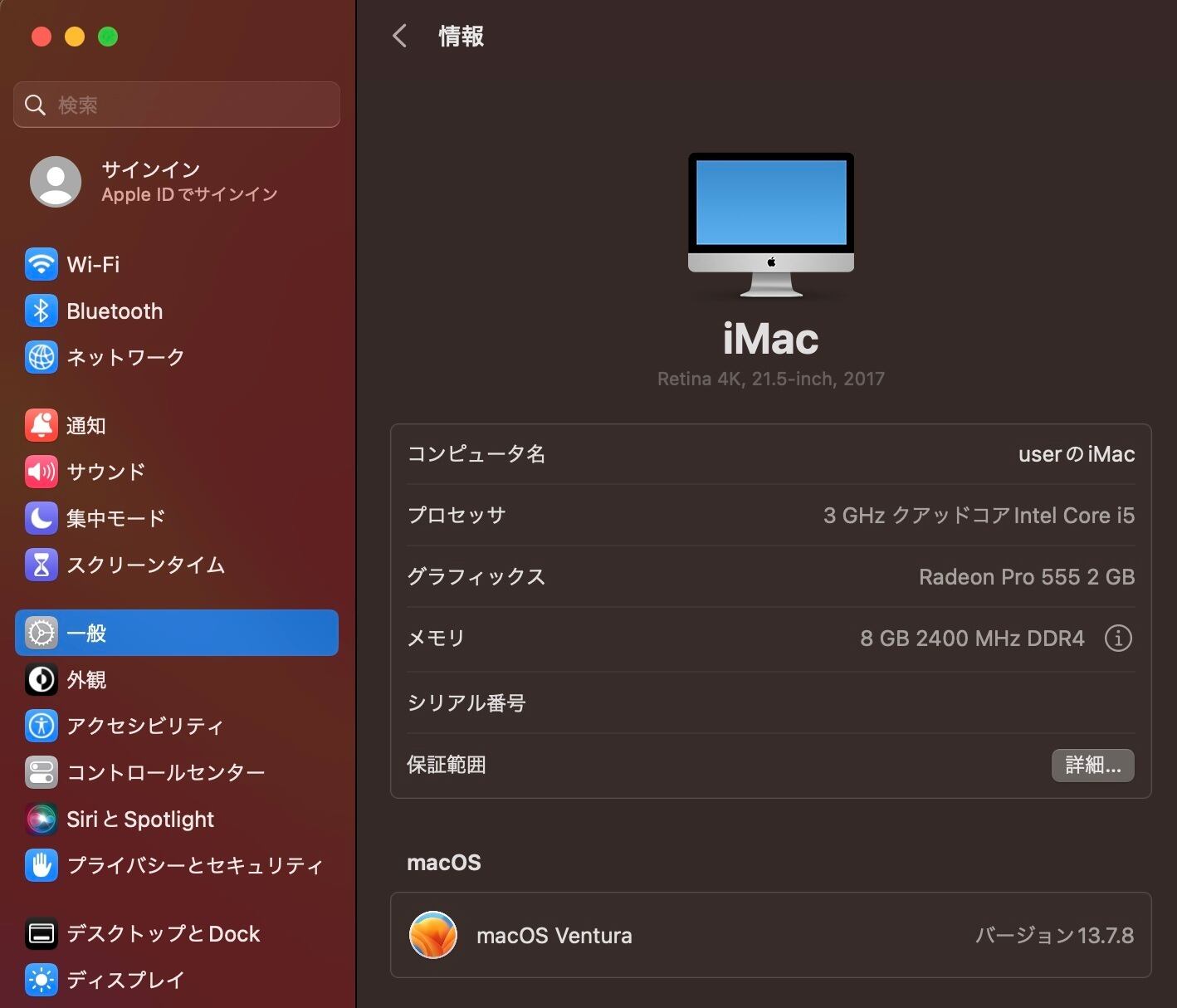Focus the 検索 search field

[x=177, y=105]
